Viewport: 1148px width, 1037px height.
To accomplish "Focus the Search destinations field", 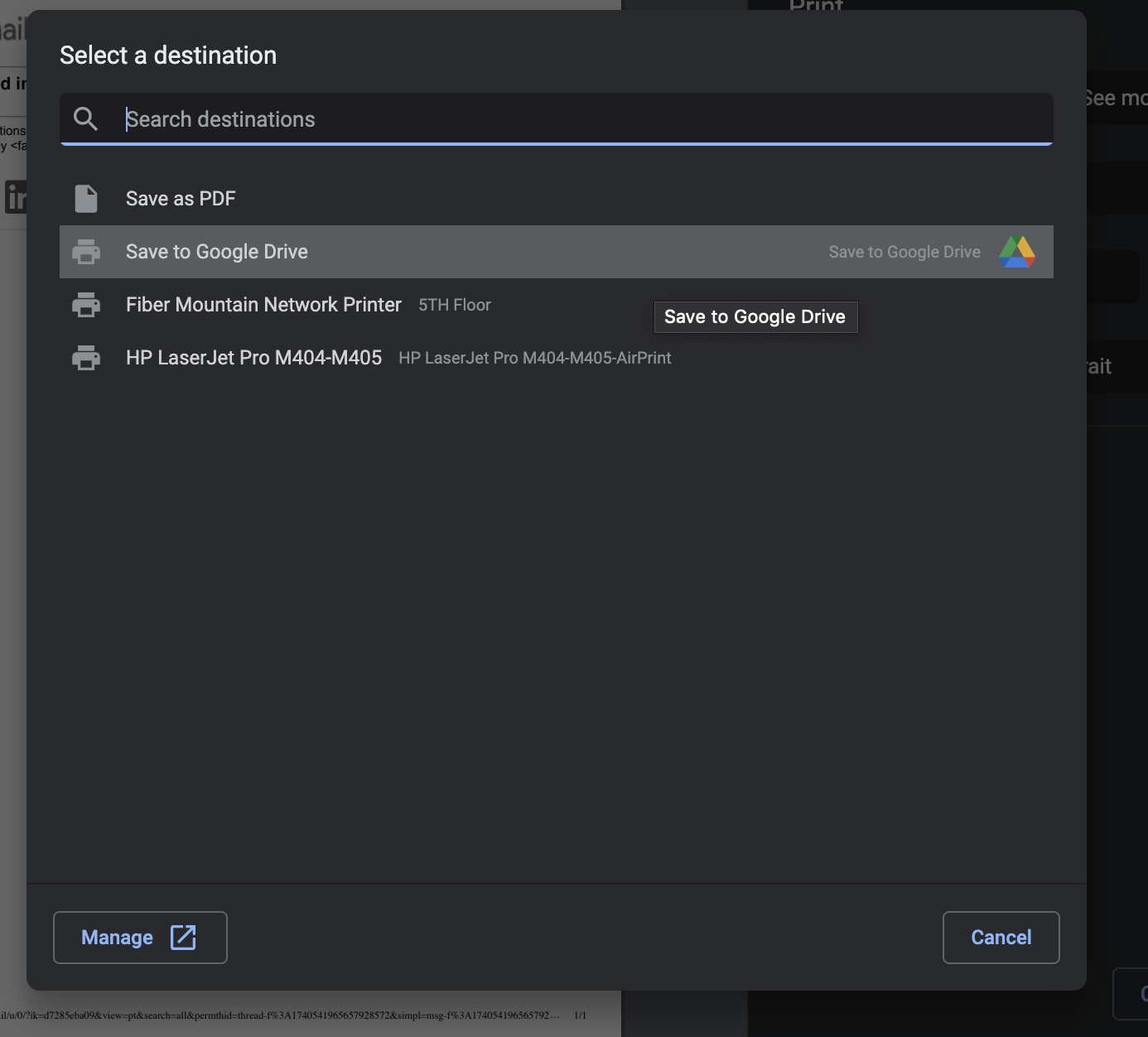I will pyautogui.click(x=557, y=119).
